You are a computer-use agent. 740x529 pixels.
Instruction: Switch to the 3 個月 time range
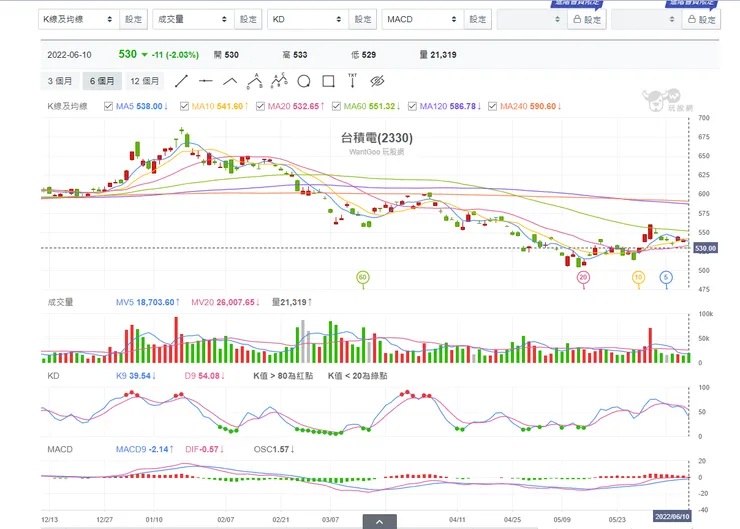click(x=61, y=81)
